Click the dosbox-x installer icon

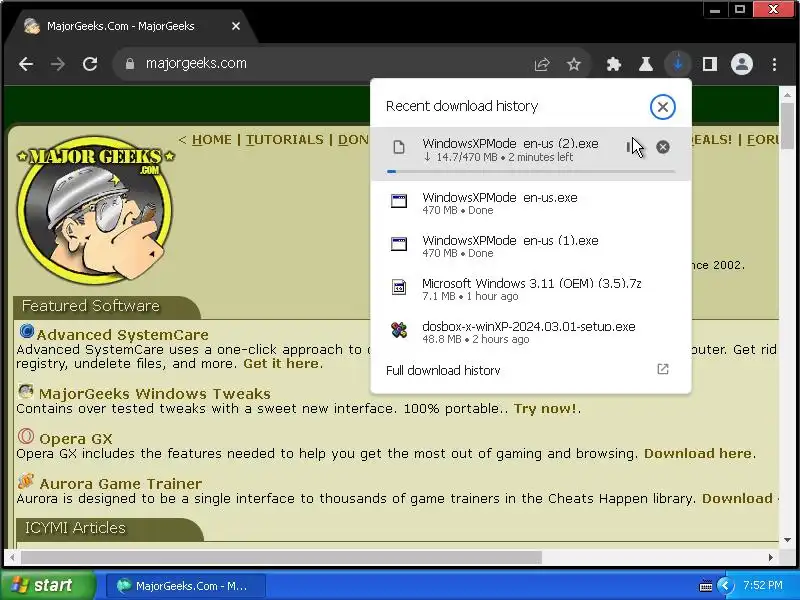[399, 330]
